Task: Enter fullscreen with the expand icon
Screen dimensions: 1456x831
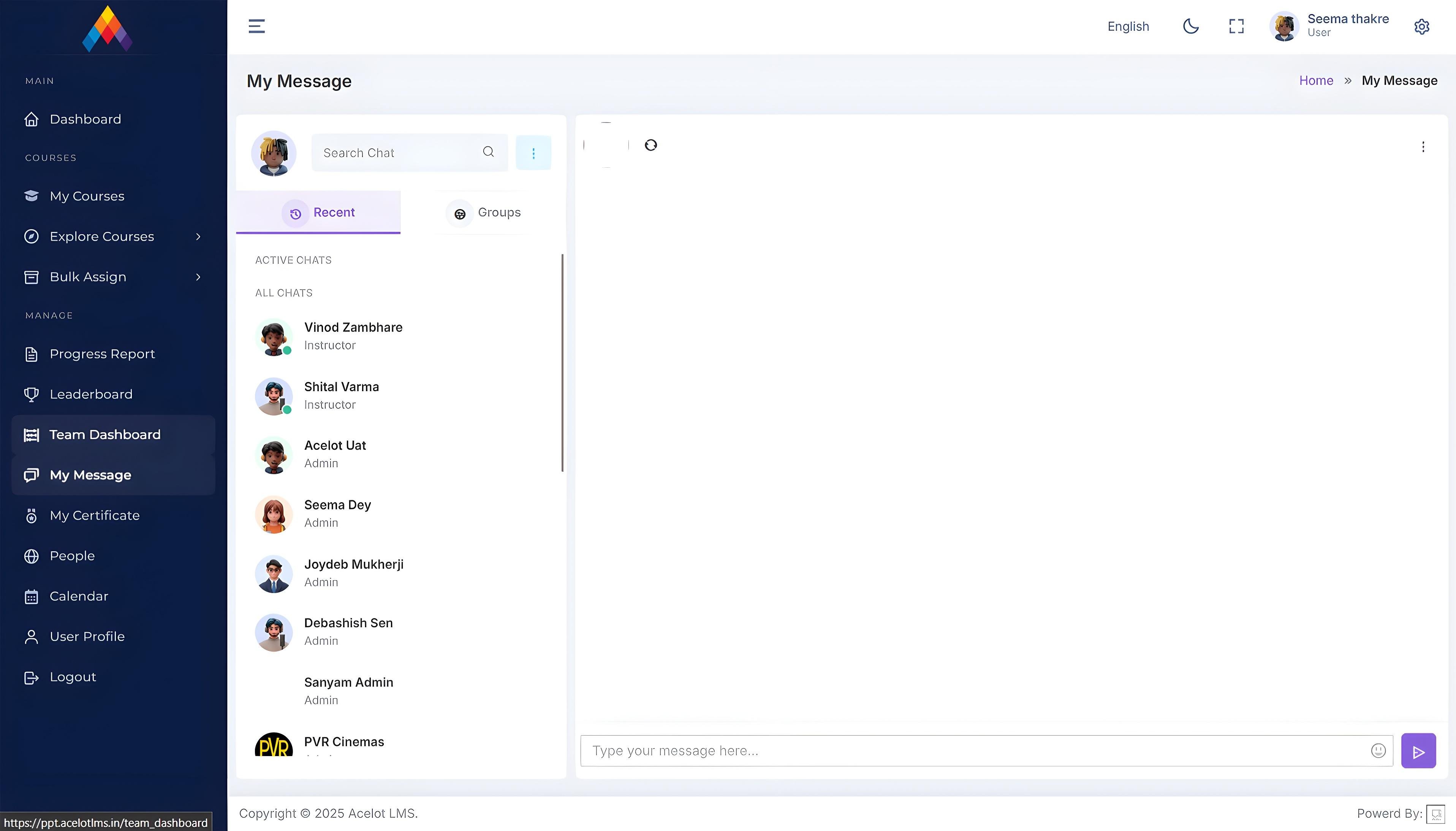Action: pyautogui.click(x=1236, y=26)
